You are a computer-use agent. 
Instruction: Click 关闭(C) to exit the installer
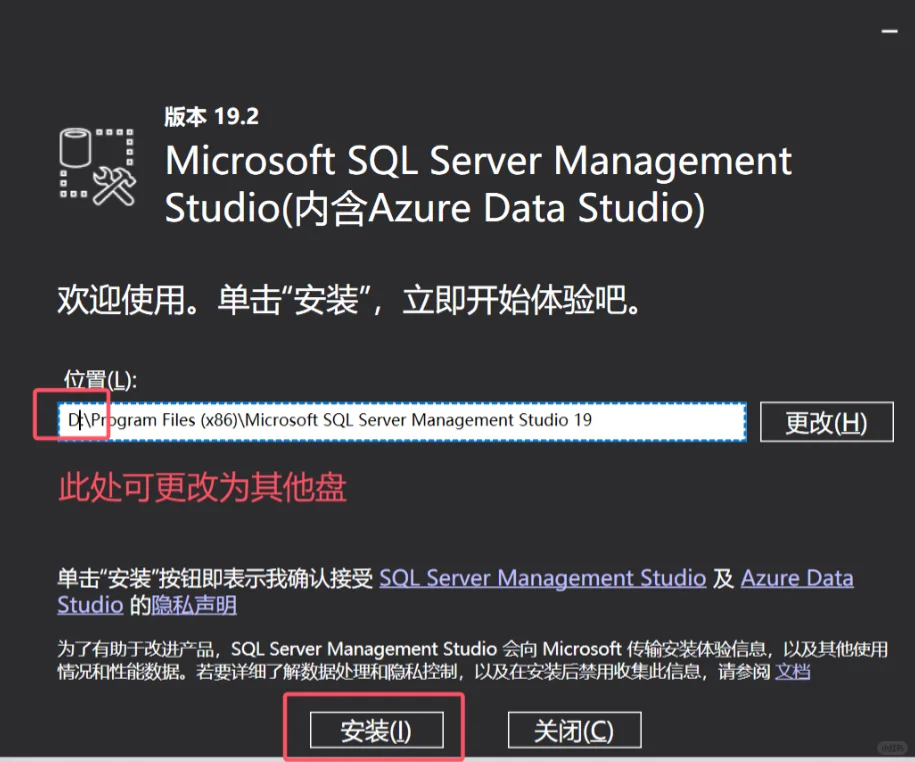(x=574, y=729)
